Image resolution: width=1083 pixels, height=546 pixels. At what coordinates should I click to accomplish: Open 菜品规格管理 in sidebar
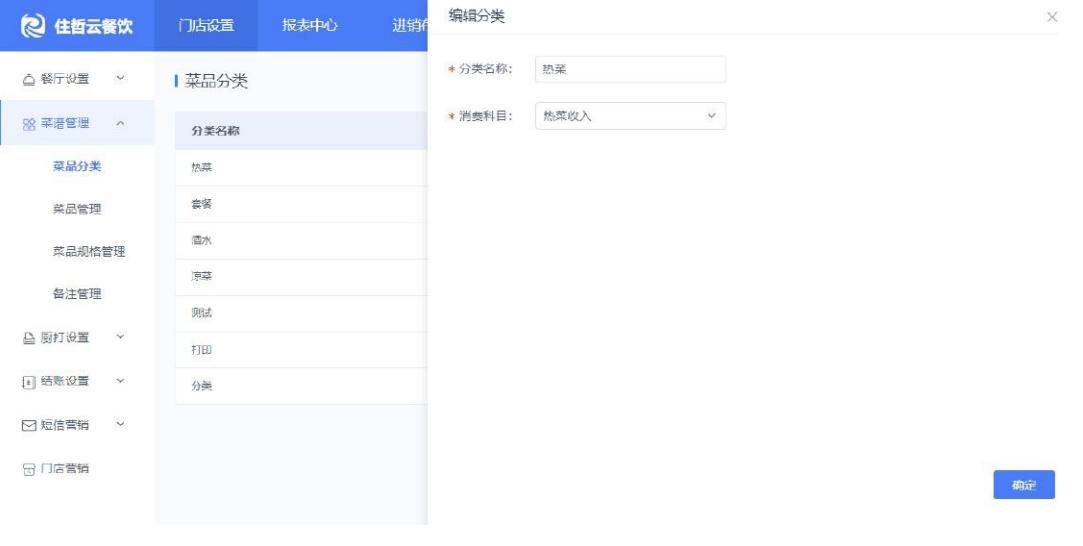(x=89, y=252)
